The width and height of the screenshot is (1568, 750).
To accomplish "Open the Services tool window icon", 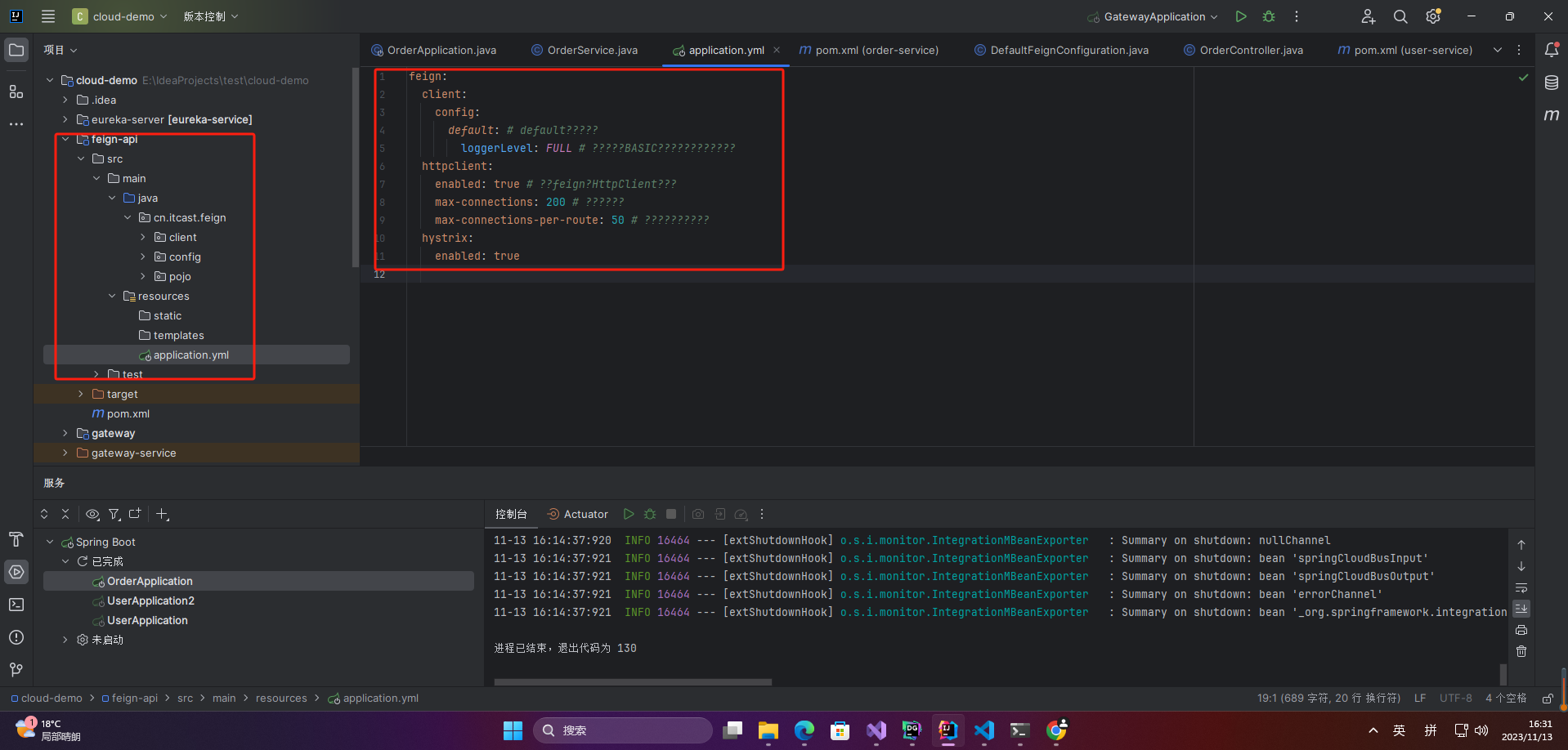I will (x=16, y=572).
